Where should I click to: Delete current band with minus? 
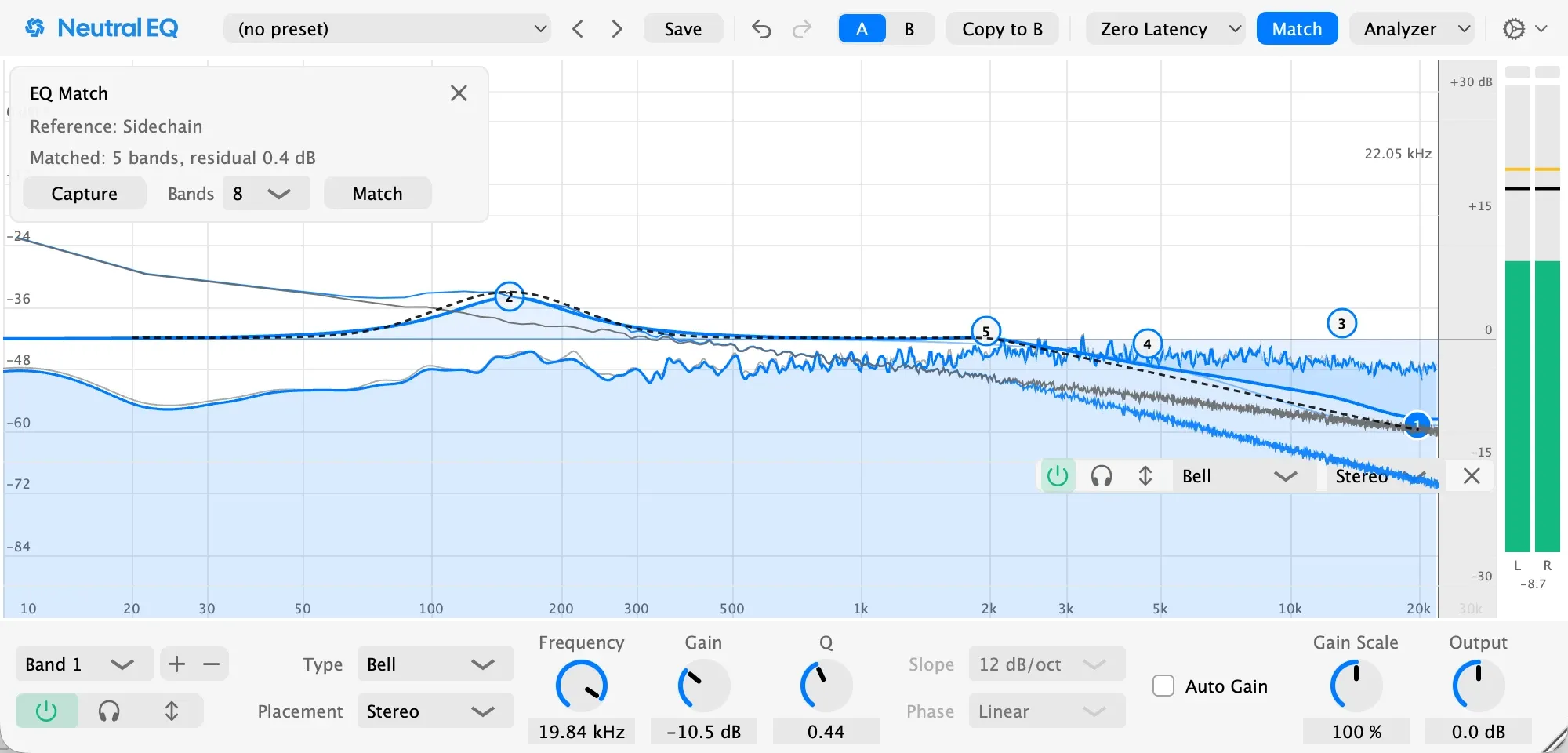coord(212,664)
